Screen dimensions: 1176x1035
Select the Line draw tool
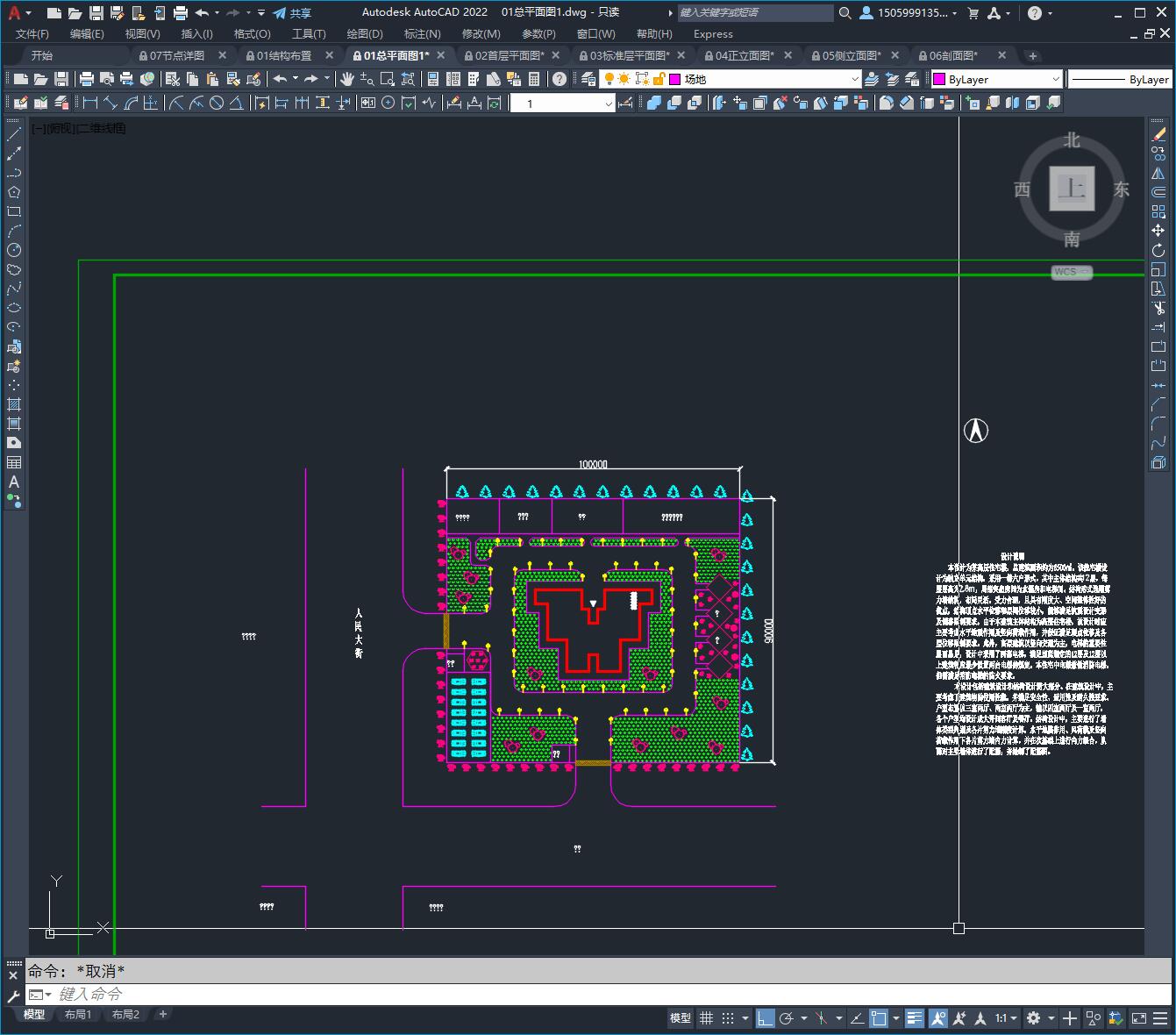[14, 135]
